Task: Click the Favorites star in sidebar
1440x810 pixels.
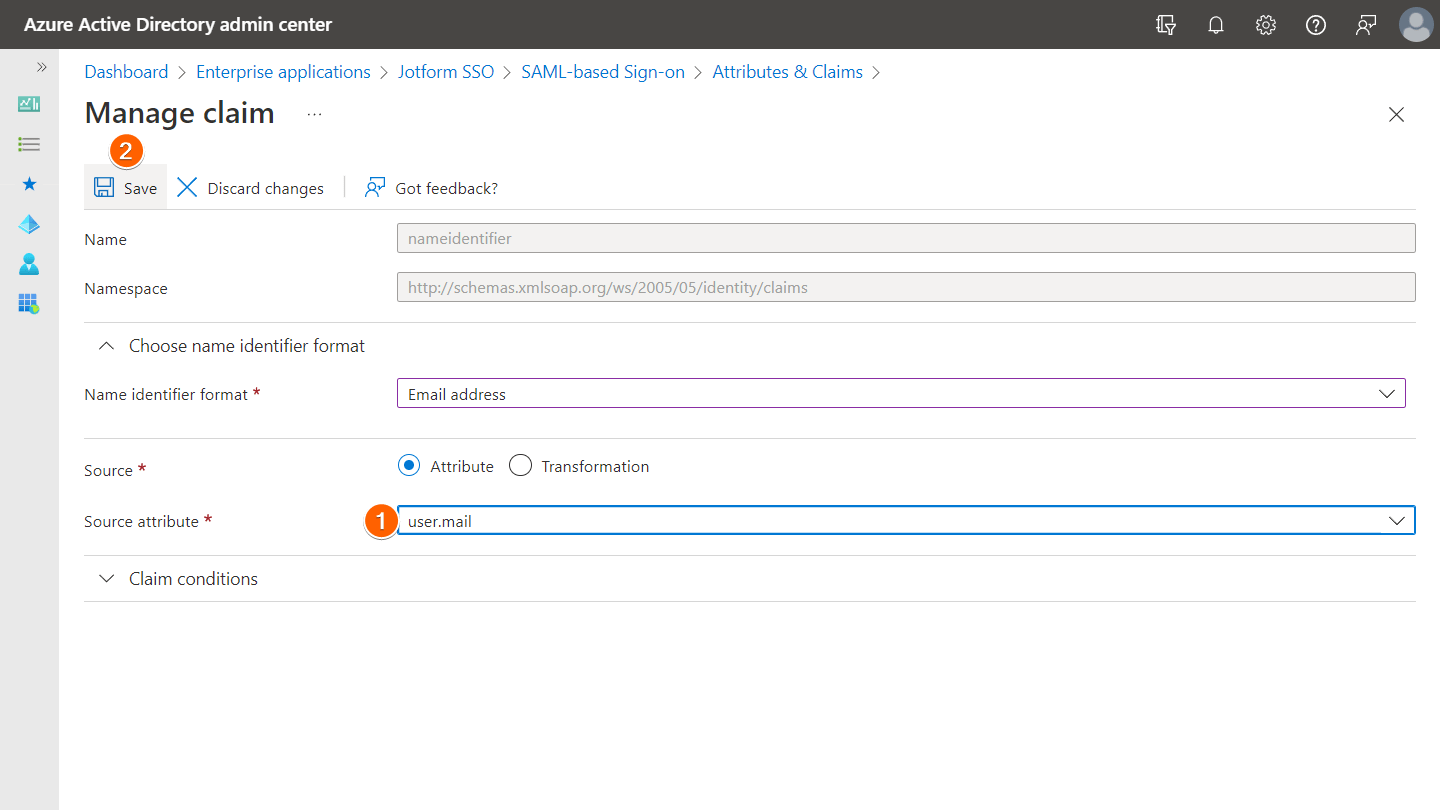Action: coord(29,184)
